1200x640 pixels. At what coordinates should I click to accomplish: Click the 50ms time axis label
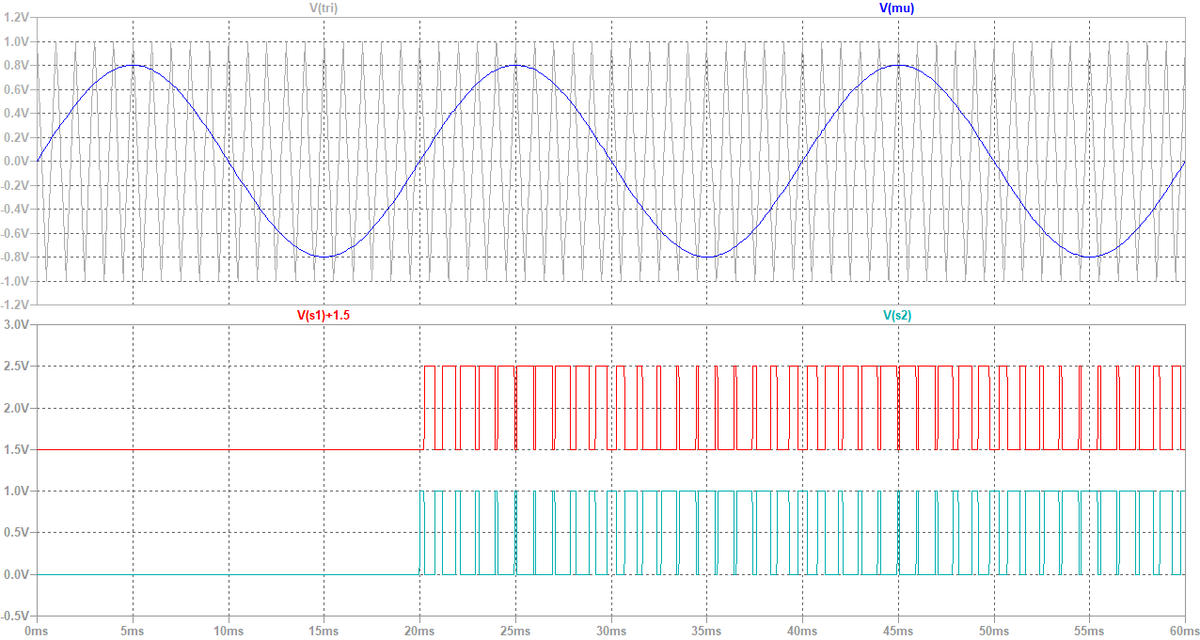(x=994, y=632)
